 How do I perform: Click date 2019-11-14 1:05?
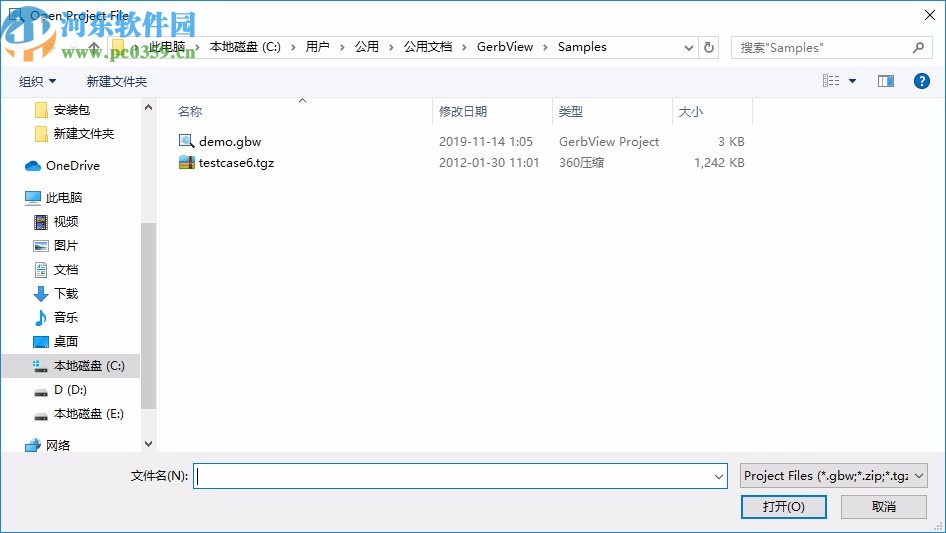(486, 142)
